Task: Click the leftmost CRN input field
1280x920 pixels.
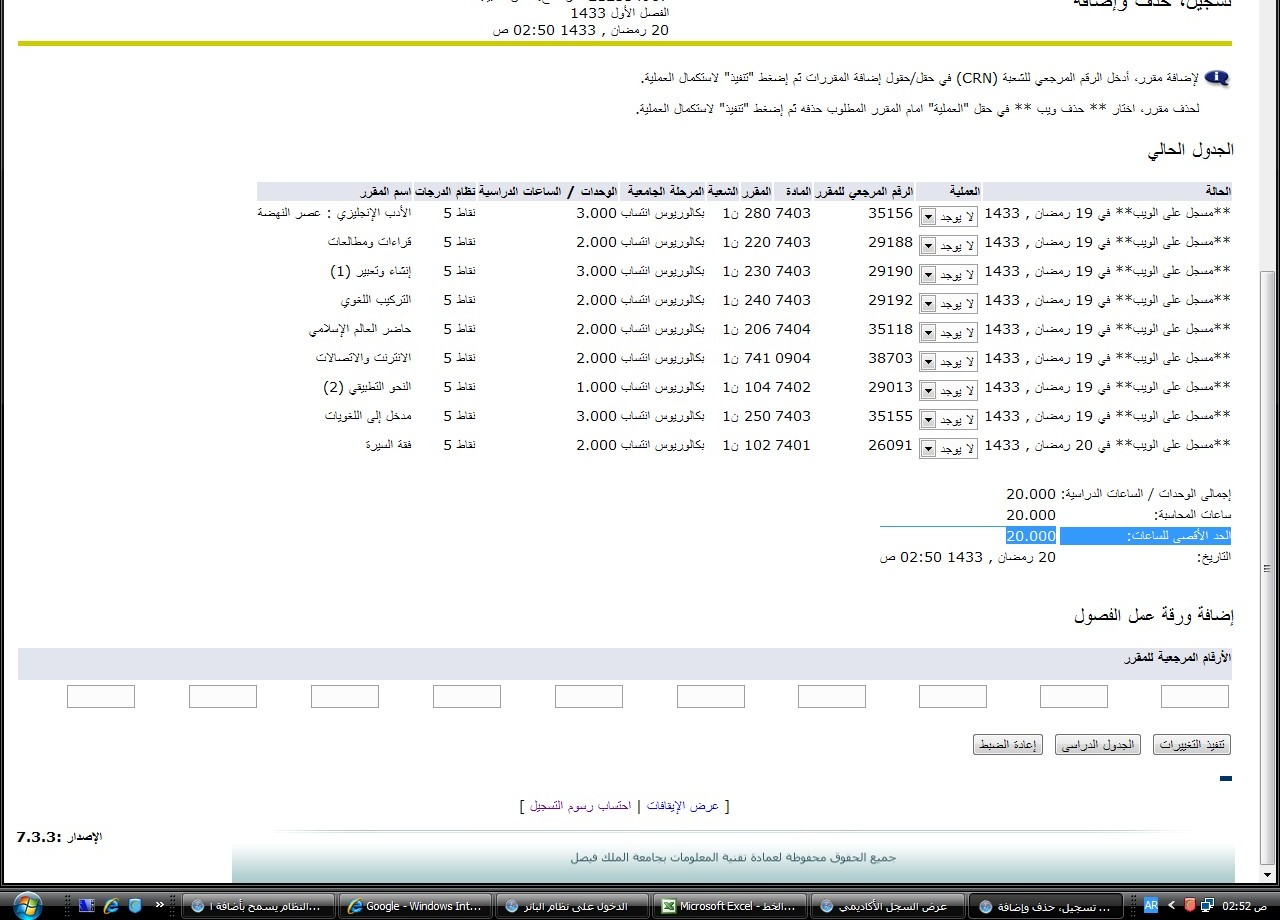Action: point(101,696)
